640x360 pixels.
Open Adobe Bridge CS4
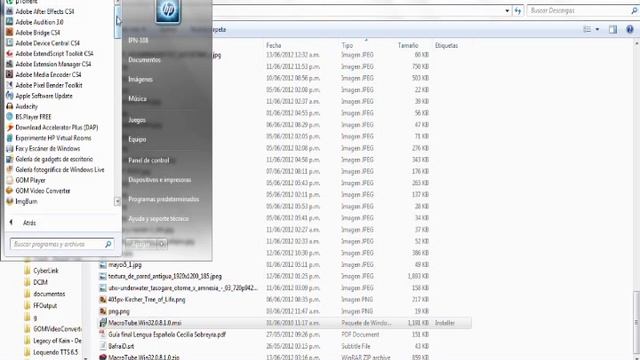[33, 33]
